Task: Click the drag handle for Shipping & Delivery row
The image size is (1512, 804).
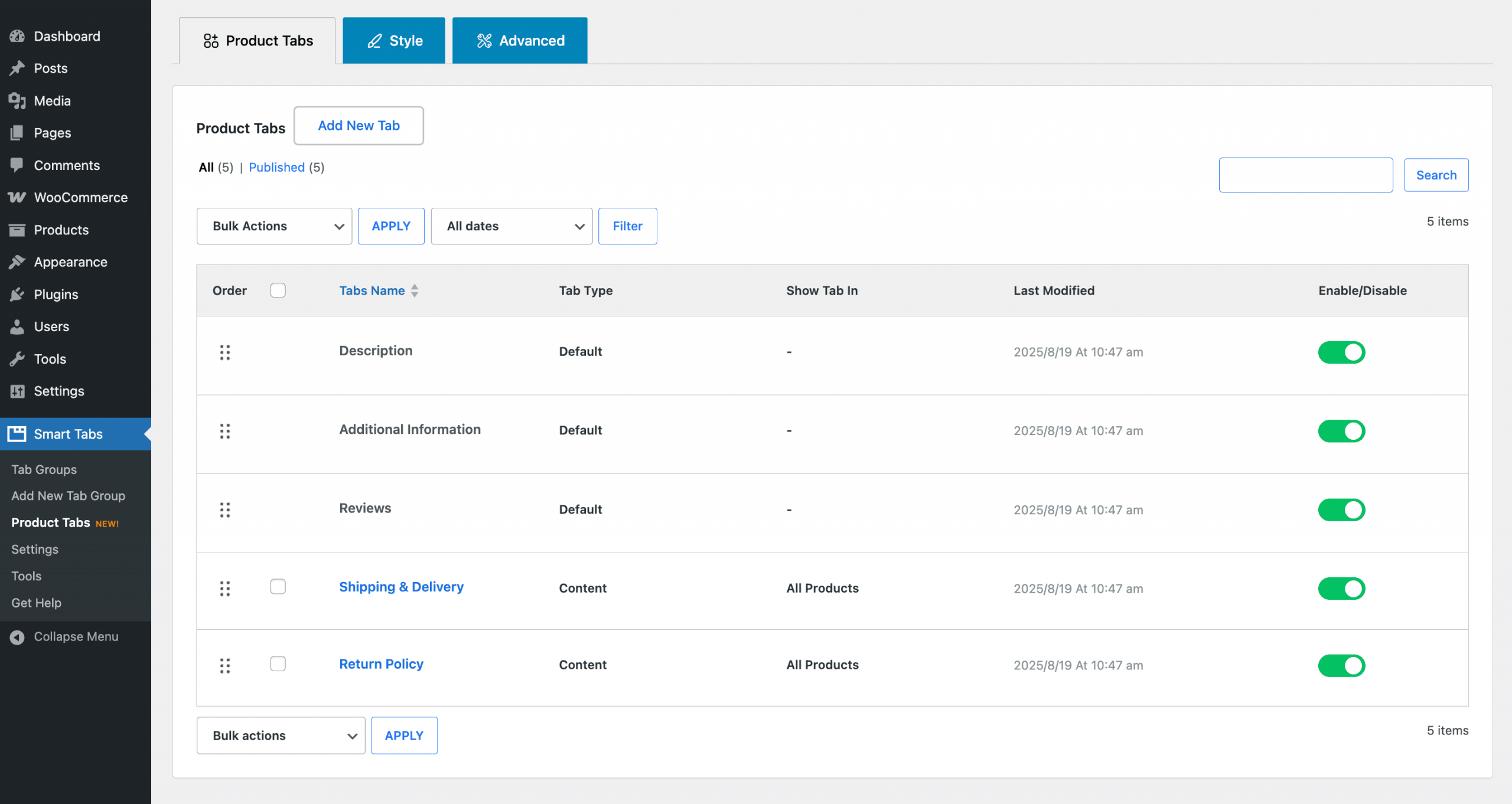Action: tap(225, 589)
